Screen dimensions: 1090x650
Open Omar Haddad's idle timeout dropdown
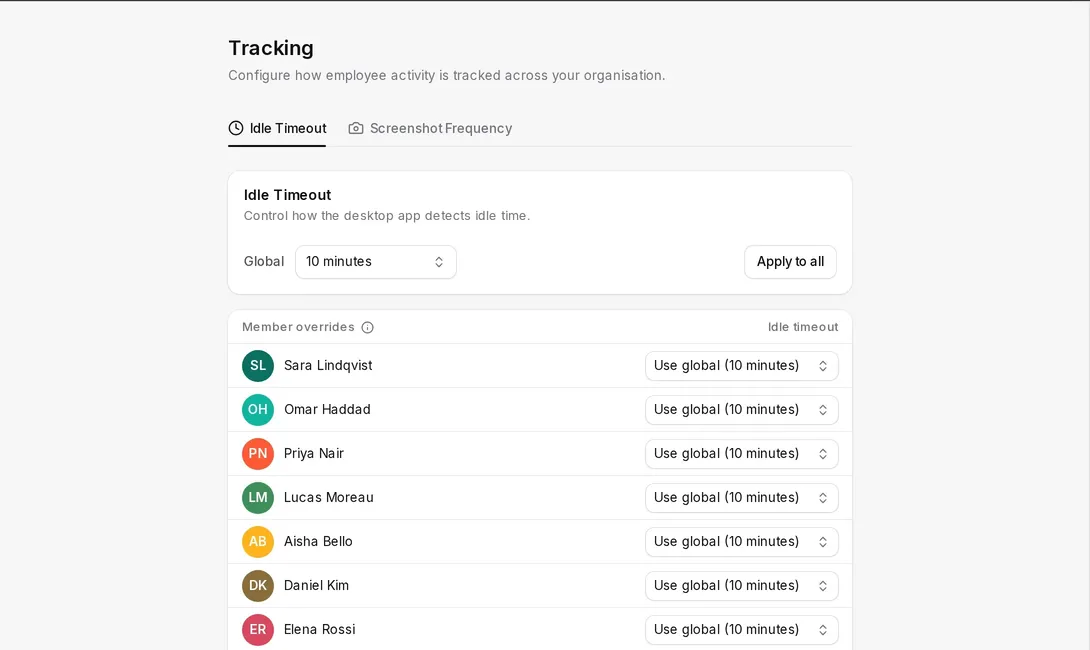click(x=742, y=409)
